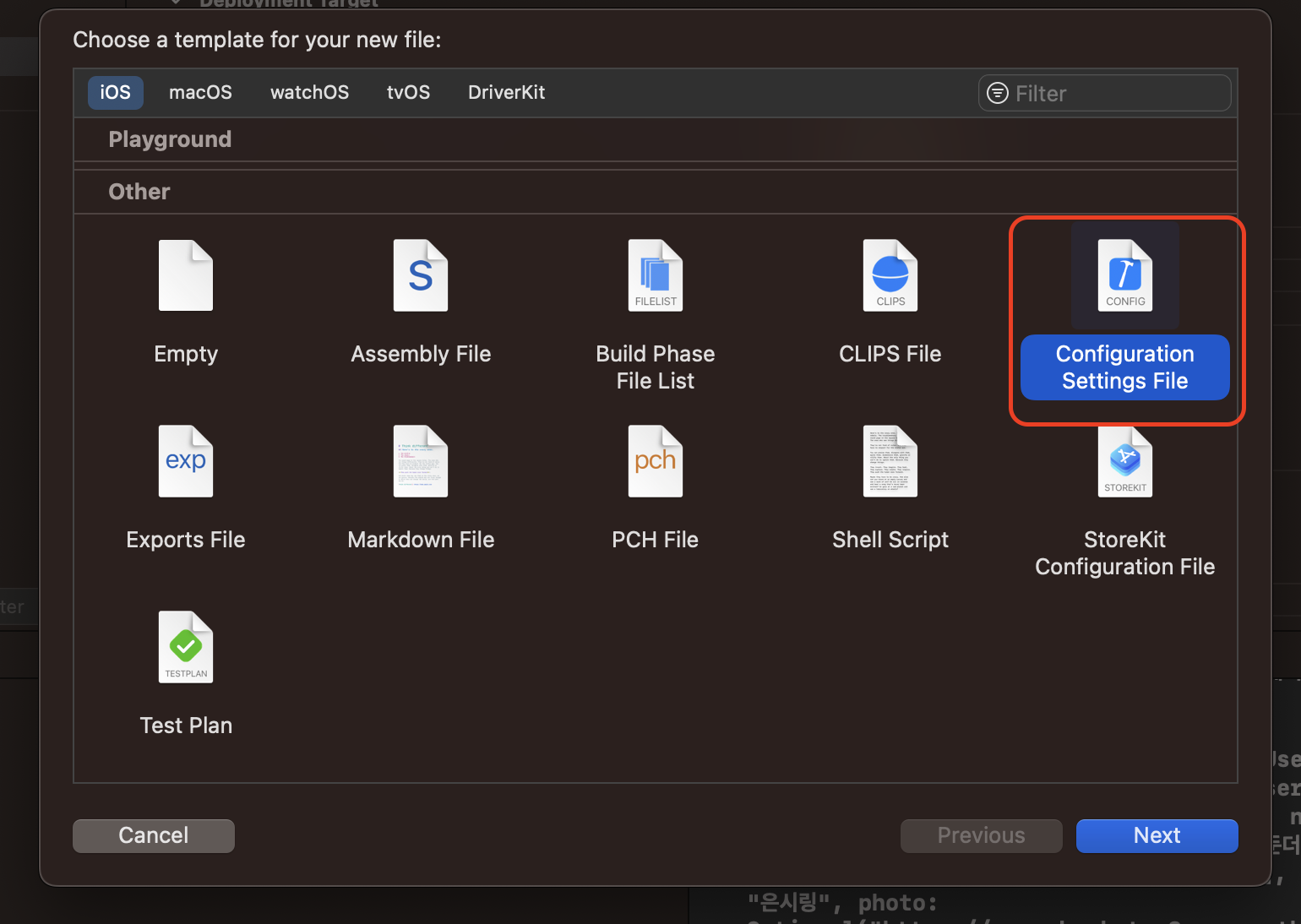Select the Empty file template

point(186,304)
